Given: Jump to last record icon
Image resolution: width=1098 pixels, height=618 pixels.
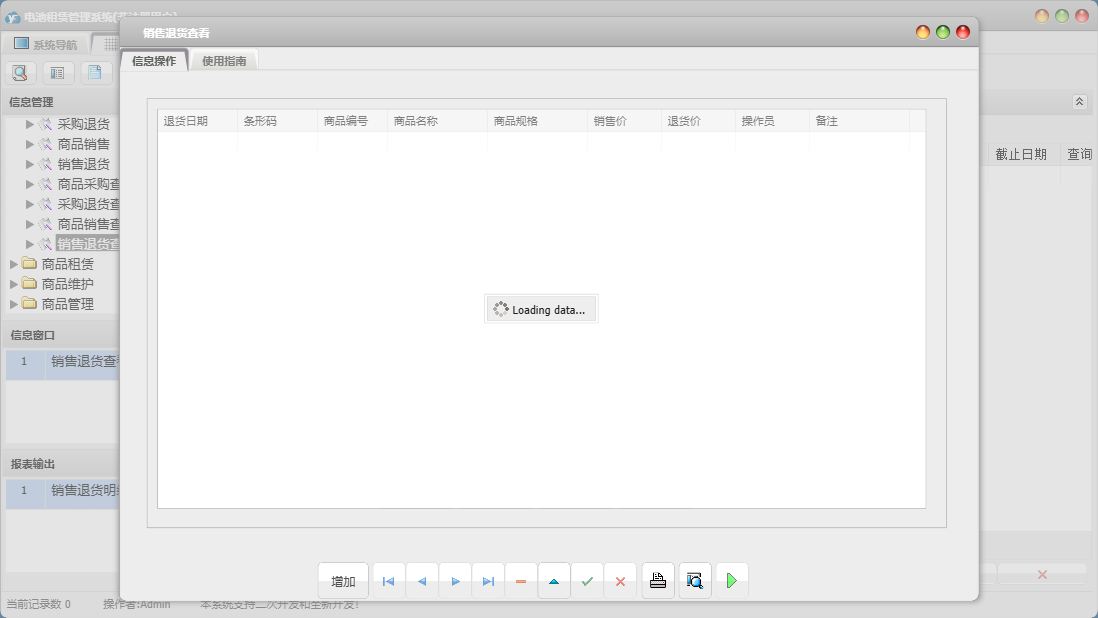Looking at the screenshot, I should click(x=488, y=581).
